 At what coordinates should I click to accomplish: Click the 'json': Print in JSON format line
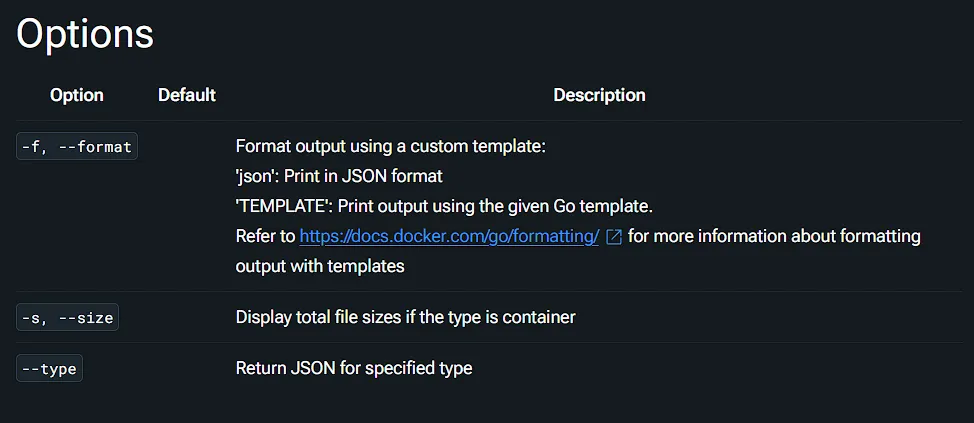[339, 176]
